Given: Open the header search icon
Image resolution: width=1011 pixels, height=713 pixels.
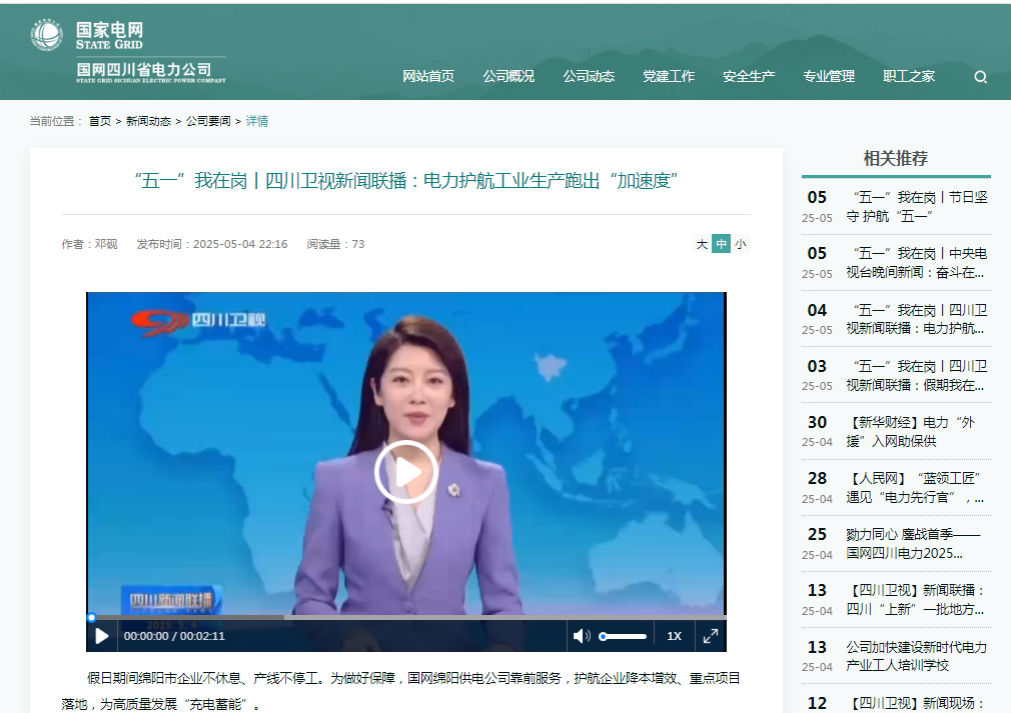Looking at the screenshot, I should point(980,77).
